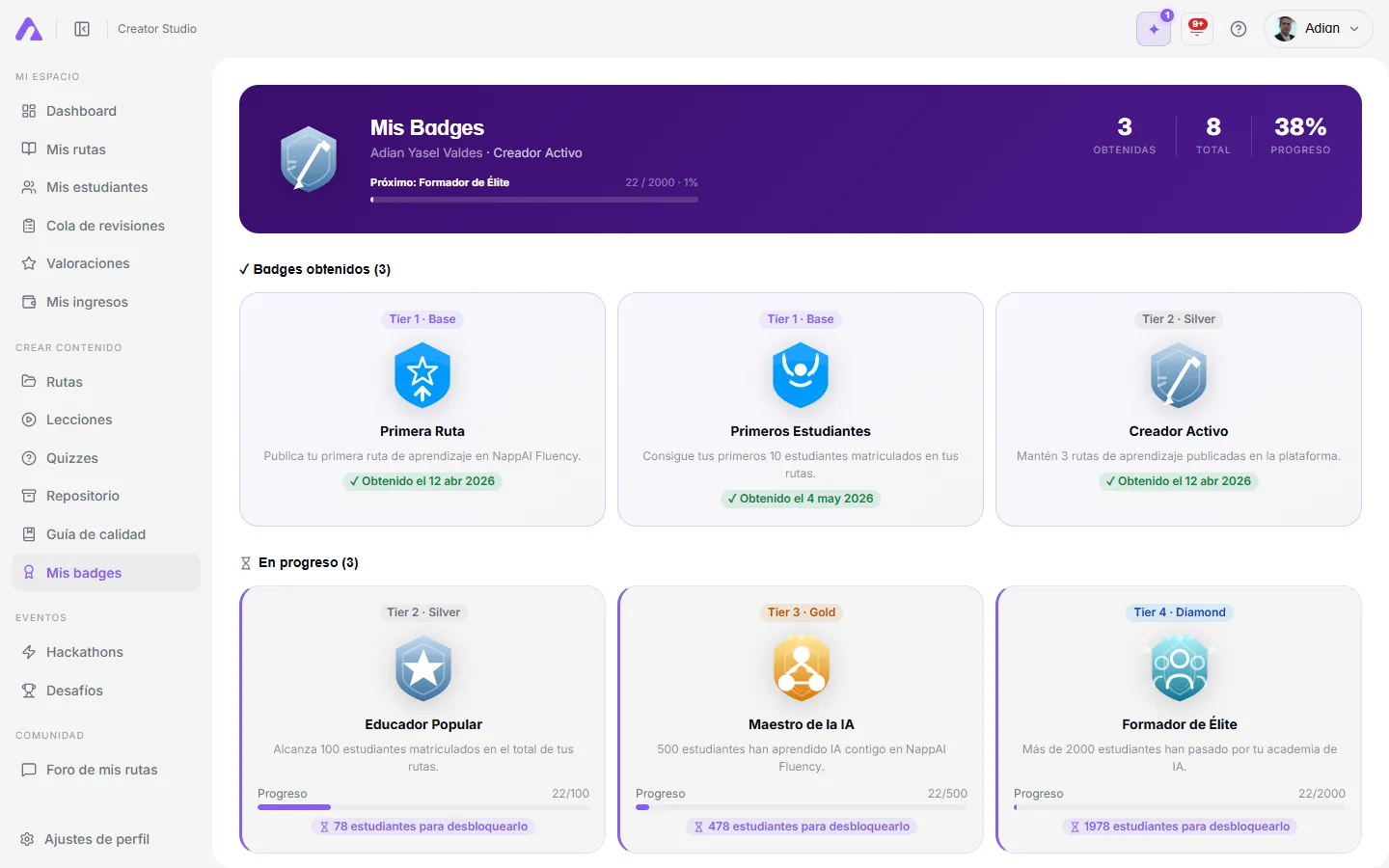1389x868 pixels.
Task: Click the Tier 4 · Diamond label
Action: pyautogui.click(x=1180, y=612)
